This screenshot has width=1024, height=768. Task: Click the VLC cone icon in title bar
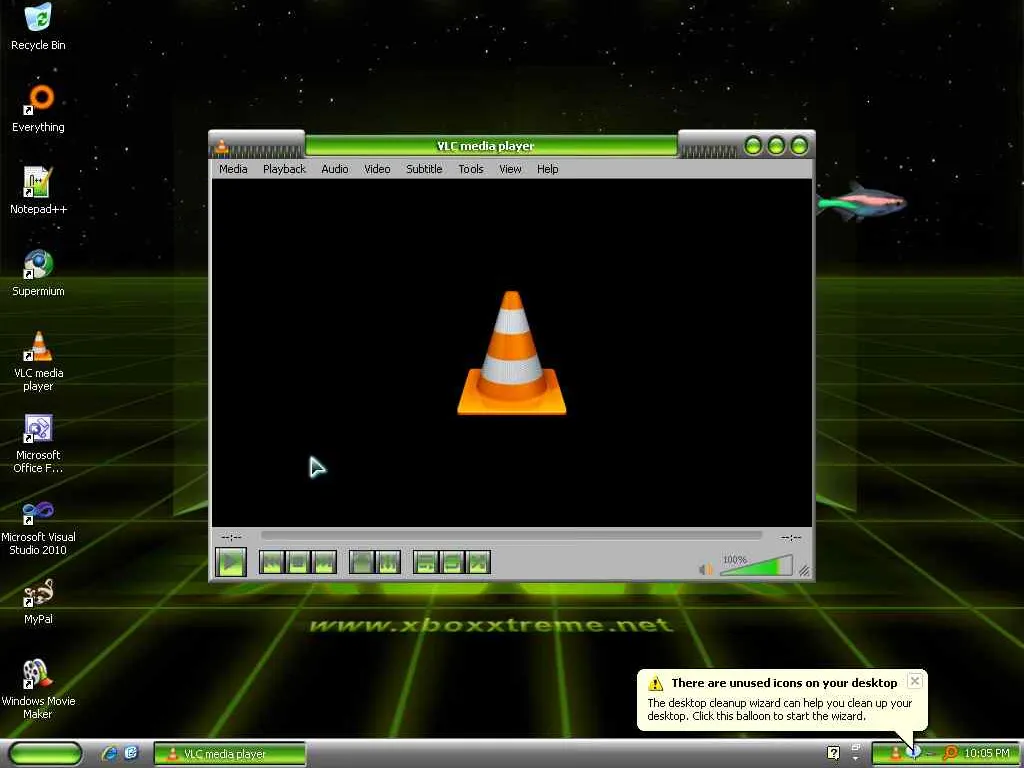click(221, 147)
